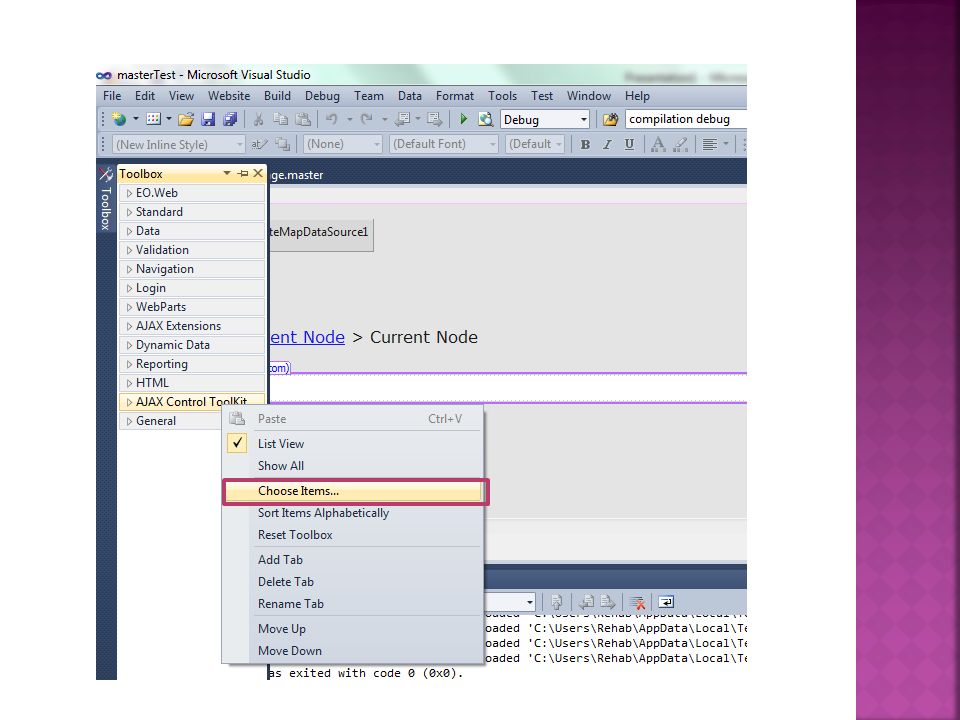
Task: Click the Find in Files folder icon
Action: 610,119
